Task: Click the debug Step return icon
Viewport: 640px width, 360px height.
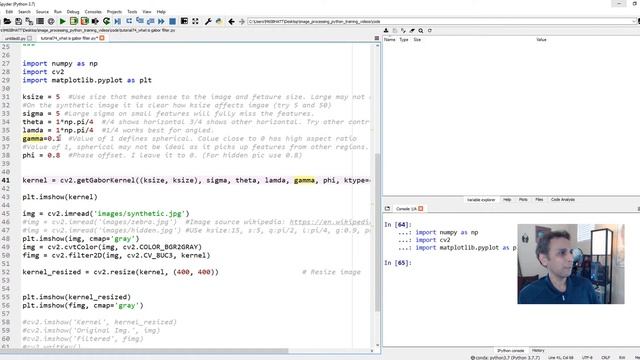Action: [x=151, y=21]
